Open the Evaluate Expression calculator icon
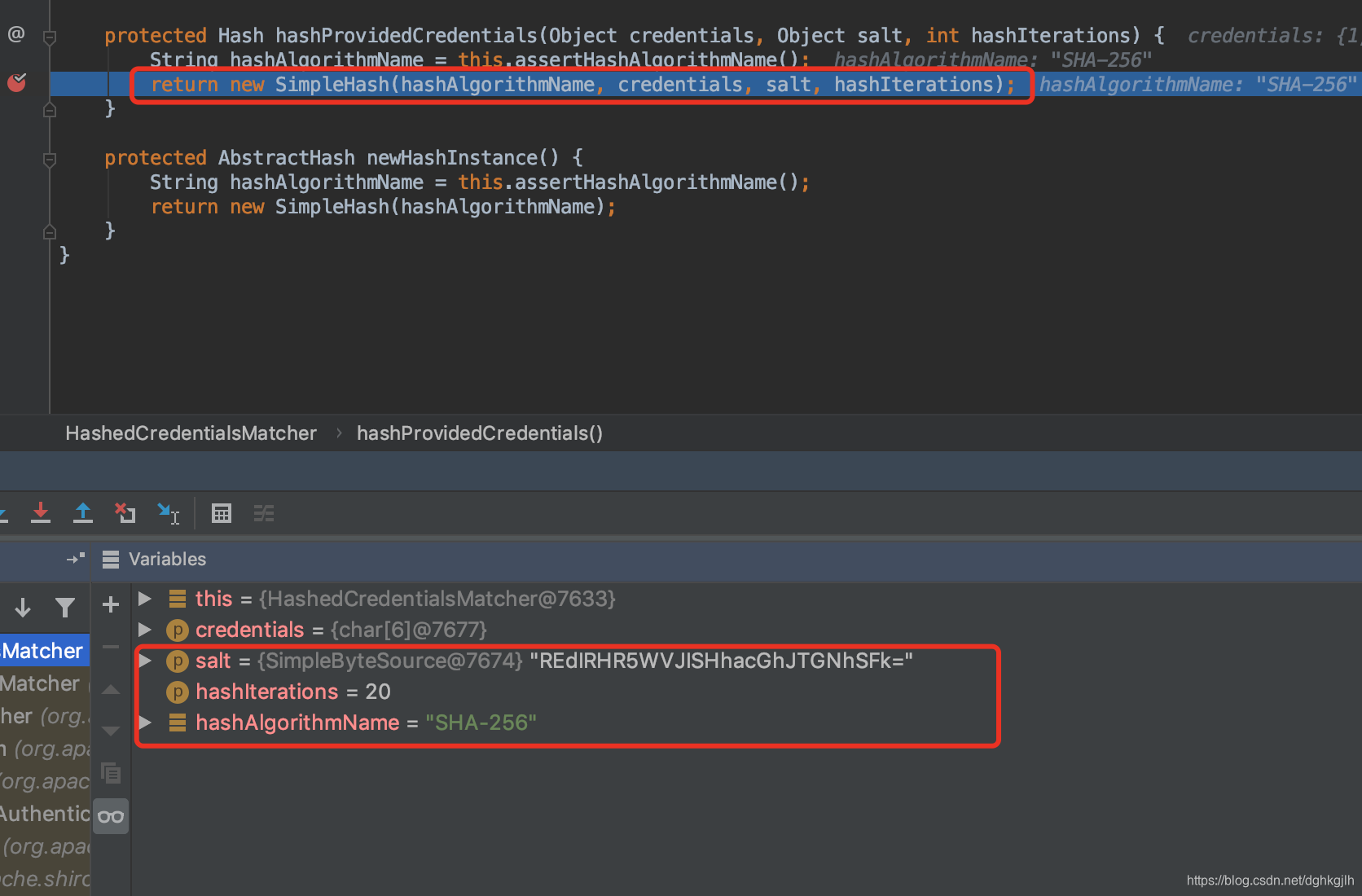This screenshot has height=896, width=1362. point(222,513)
